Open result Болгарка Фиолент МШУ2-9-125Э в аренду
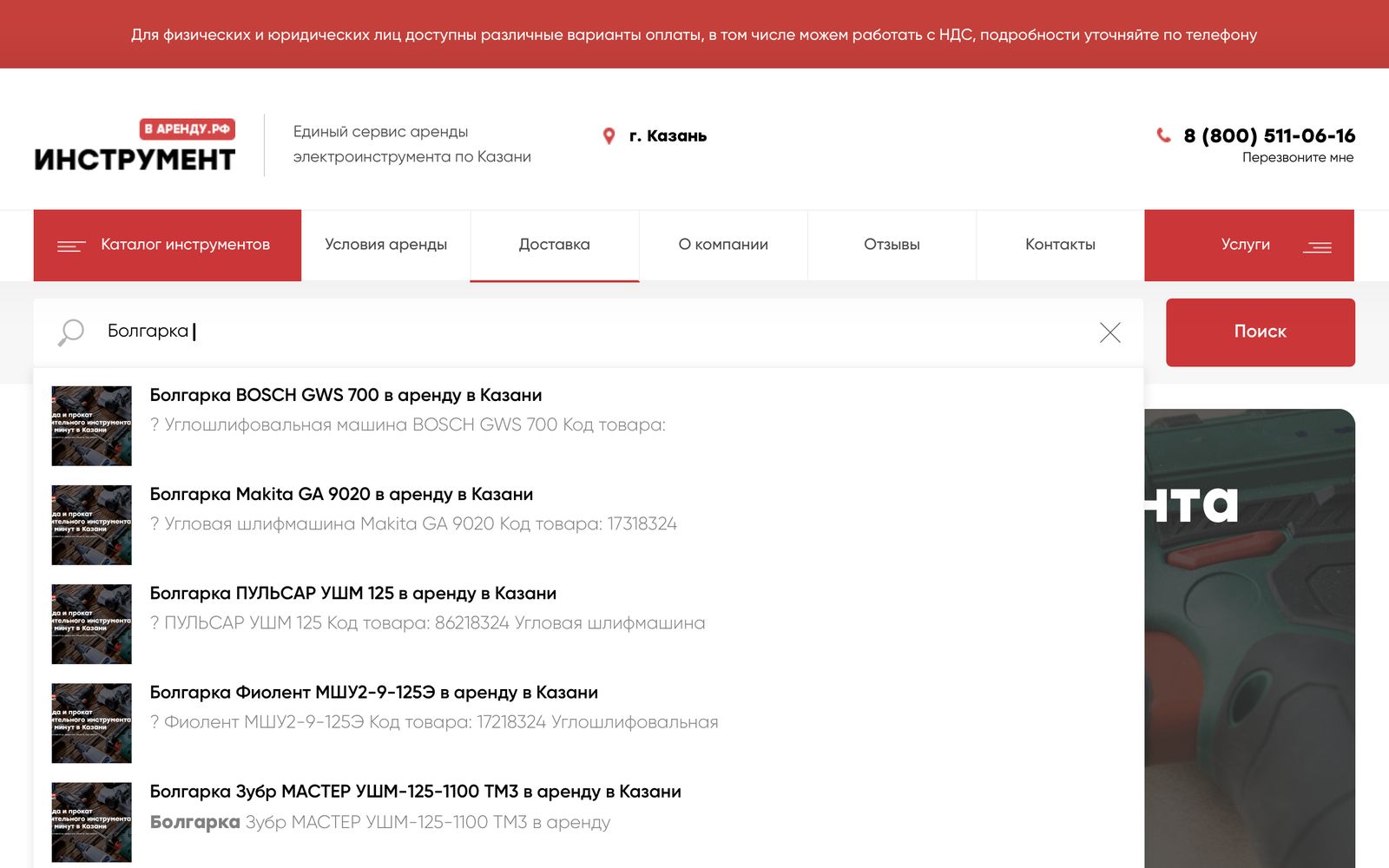The image size is (1389, 868). click(x=374, y=692)
